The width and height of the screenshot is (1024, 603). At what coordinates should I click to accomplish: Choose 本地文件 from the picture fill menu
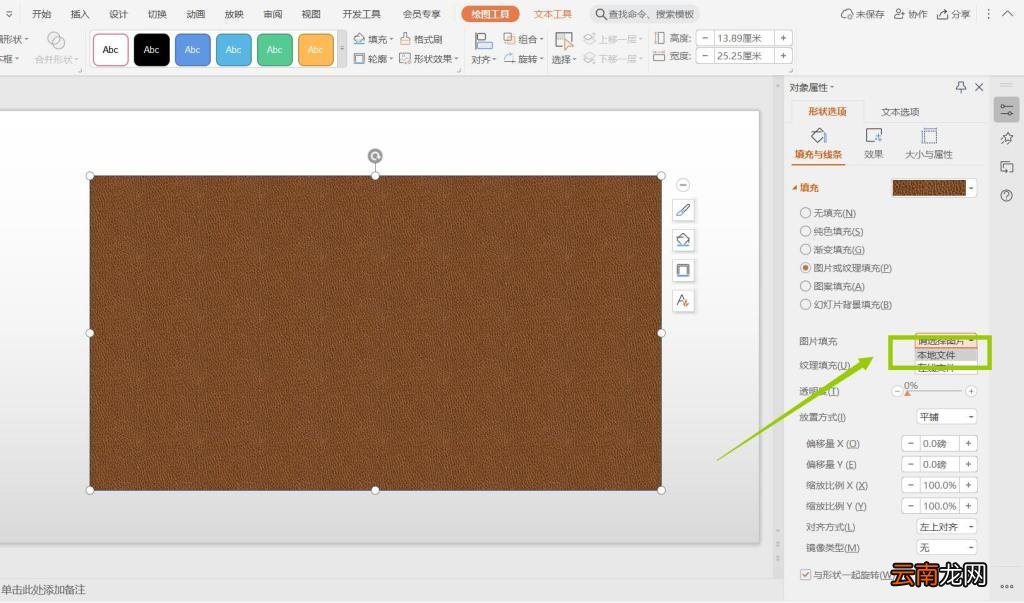tap(946, 355)
